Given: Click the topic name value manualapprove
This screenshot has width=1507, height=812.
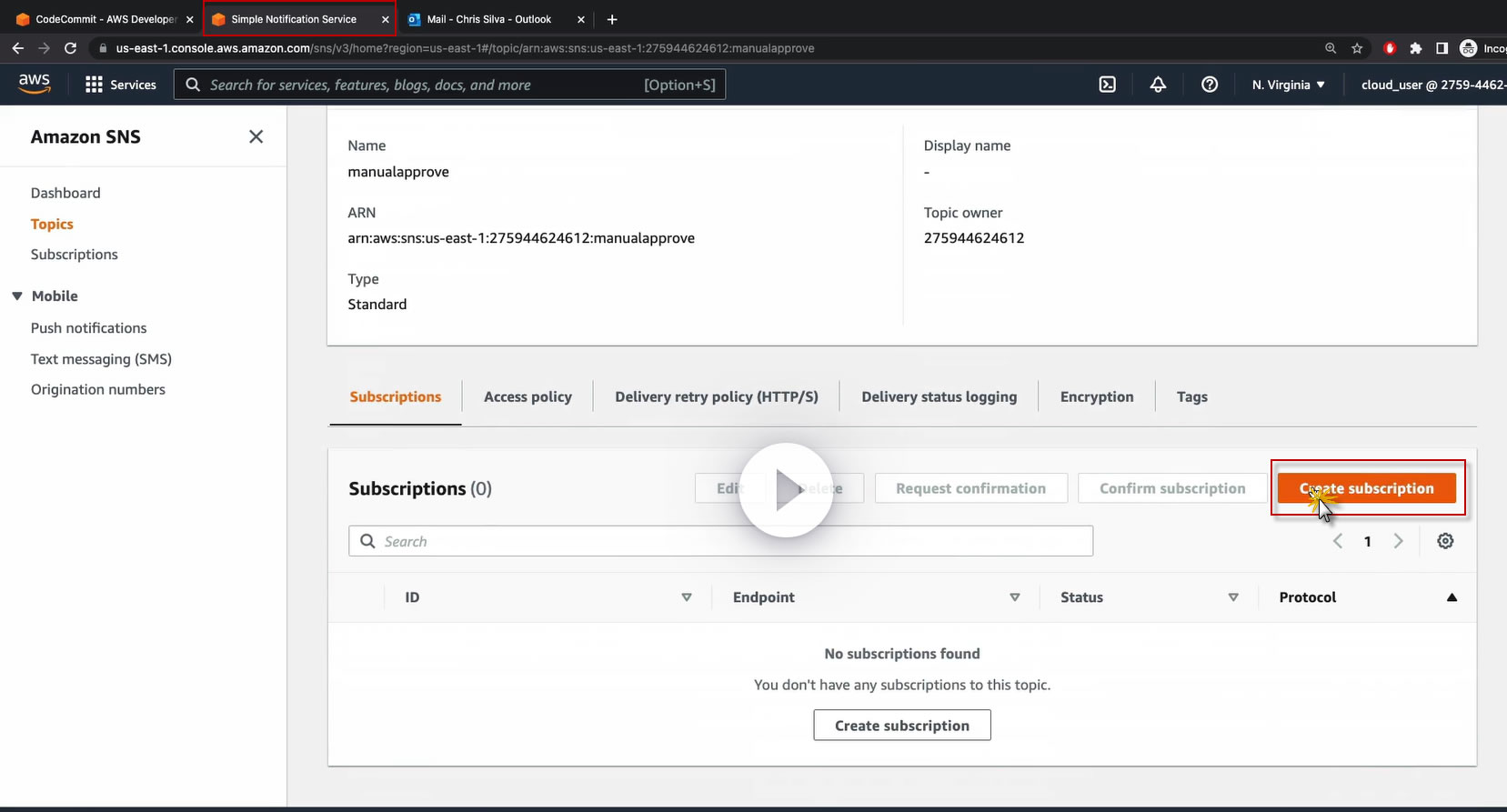Looking at the screenshot, I should 398,172.
